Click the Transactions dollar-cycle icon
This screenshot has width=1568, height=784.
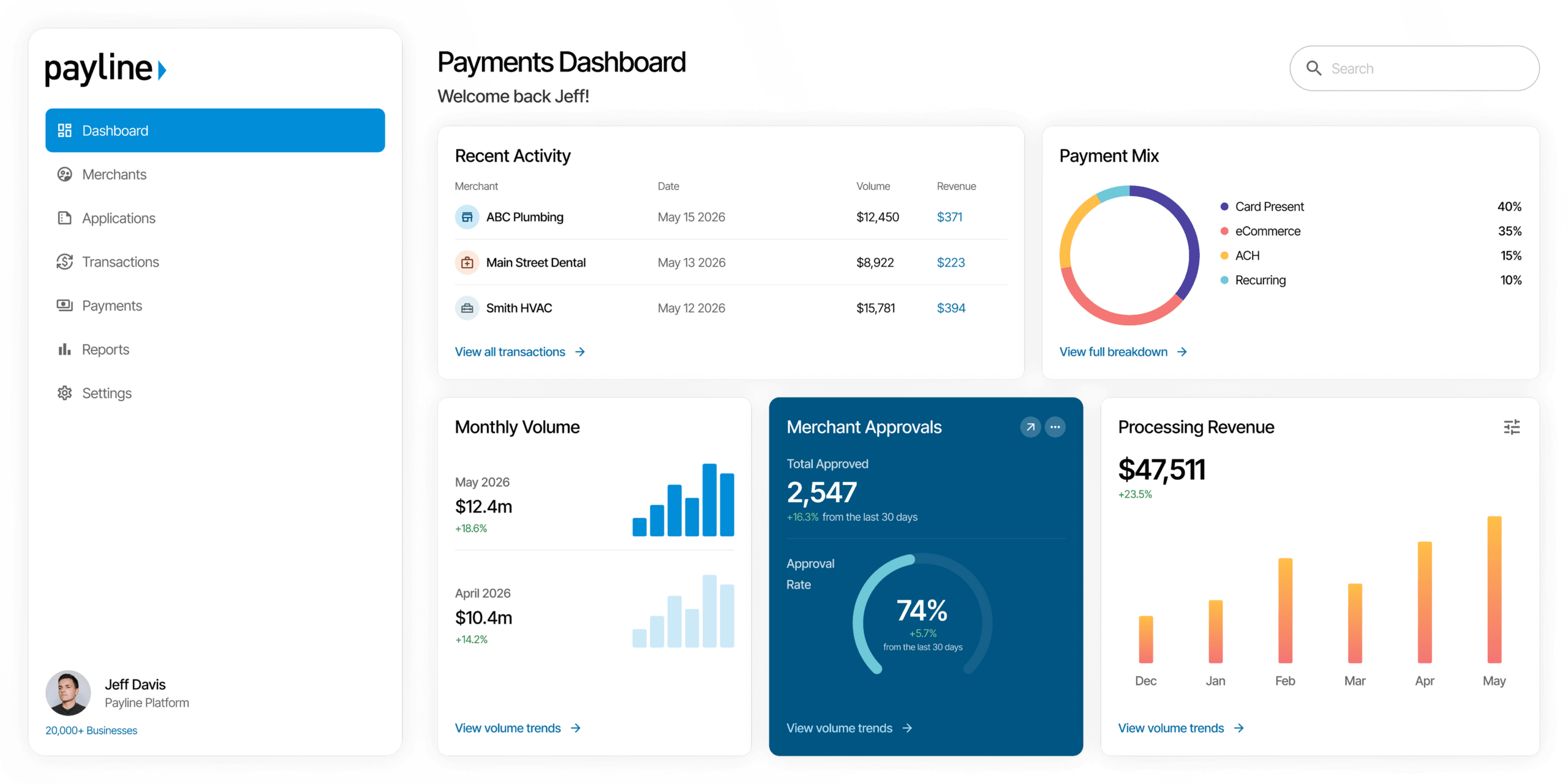(x=64, y=262)
